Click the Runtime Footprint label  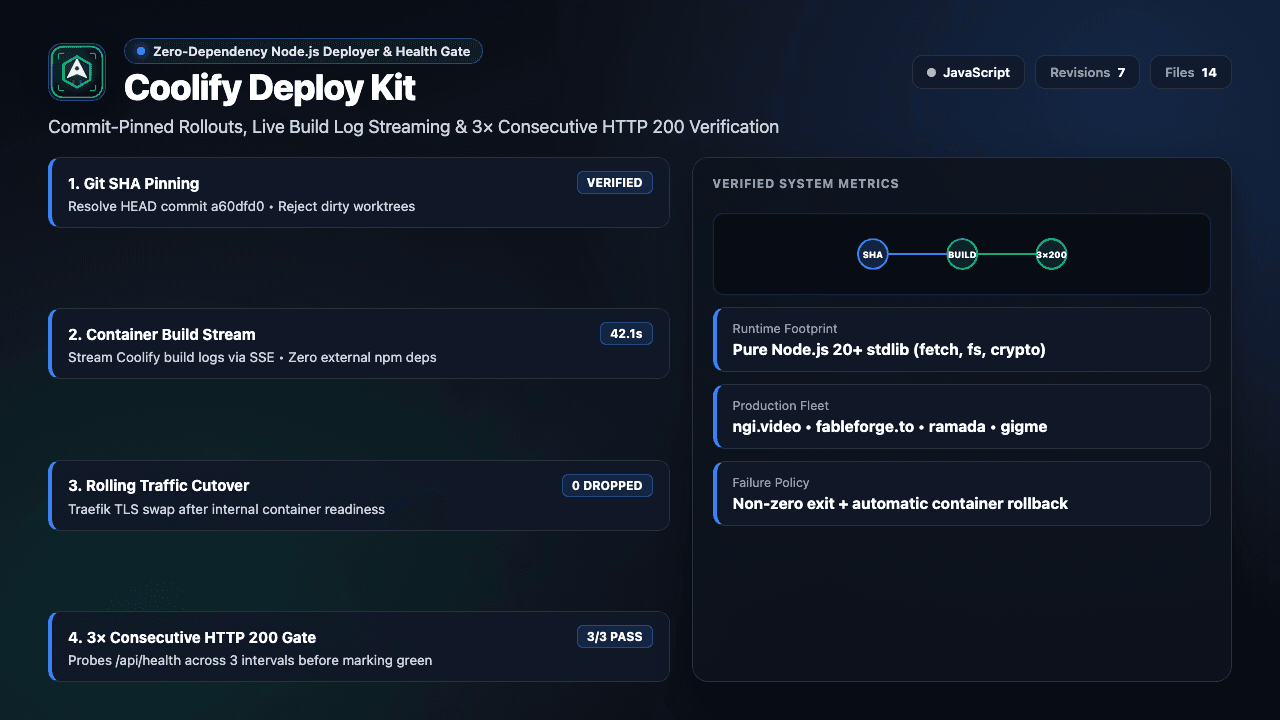785,328
